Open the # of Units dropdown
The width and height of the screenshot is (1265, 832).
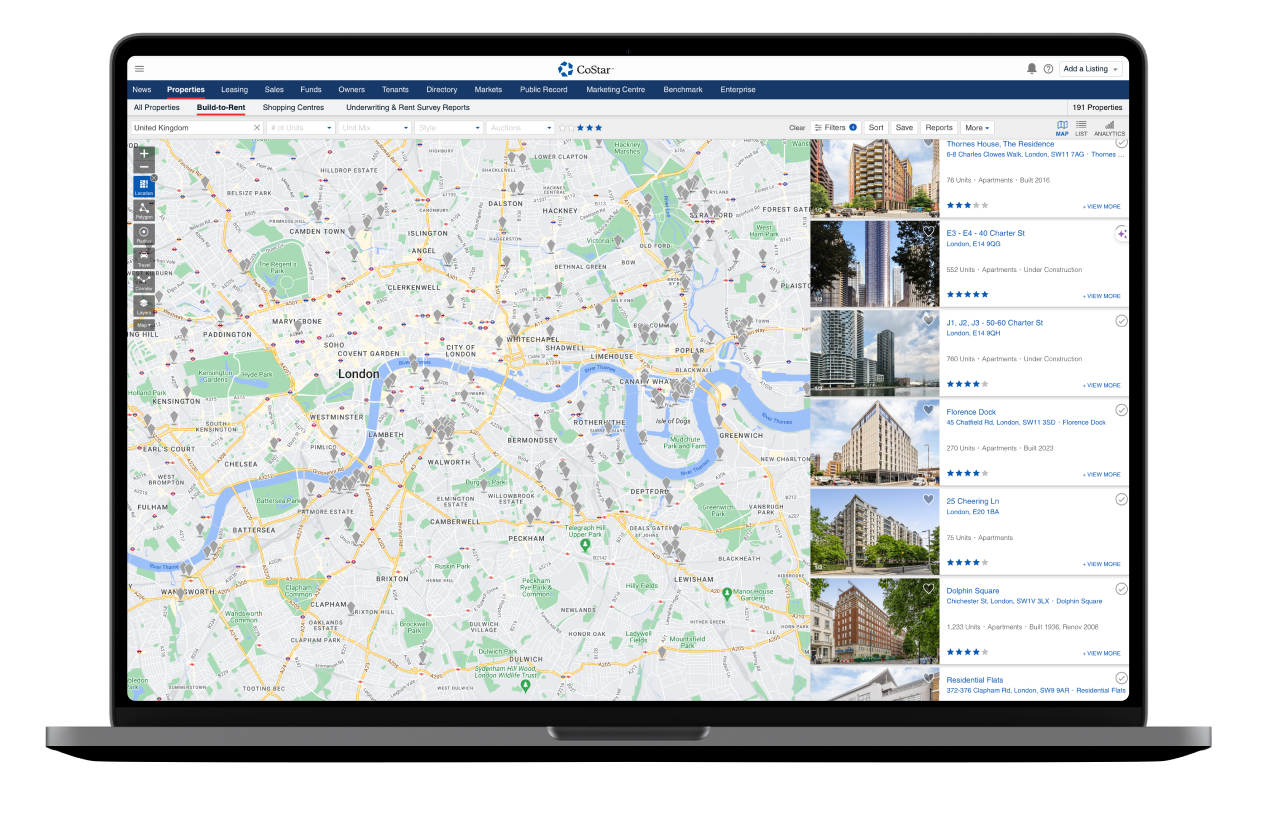300,128
